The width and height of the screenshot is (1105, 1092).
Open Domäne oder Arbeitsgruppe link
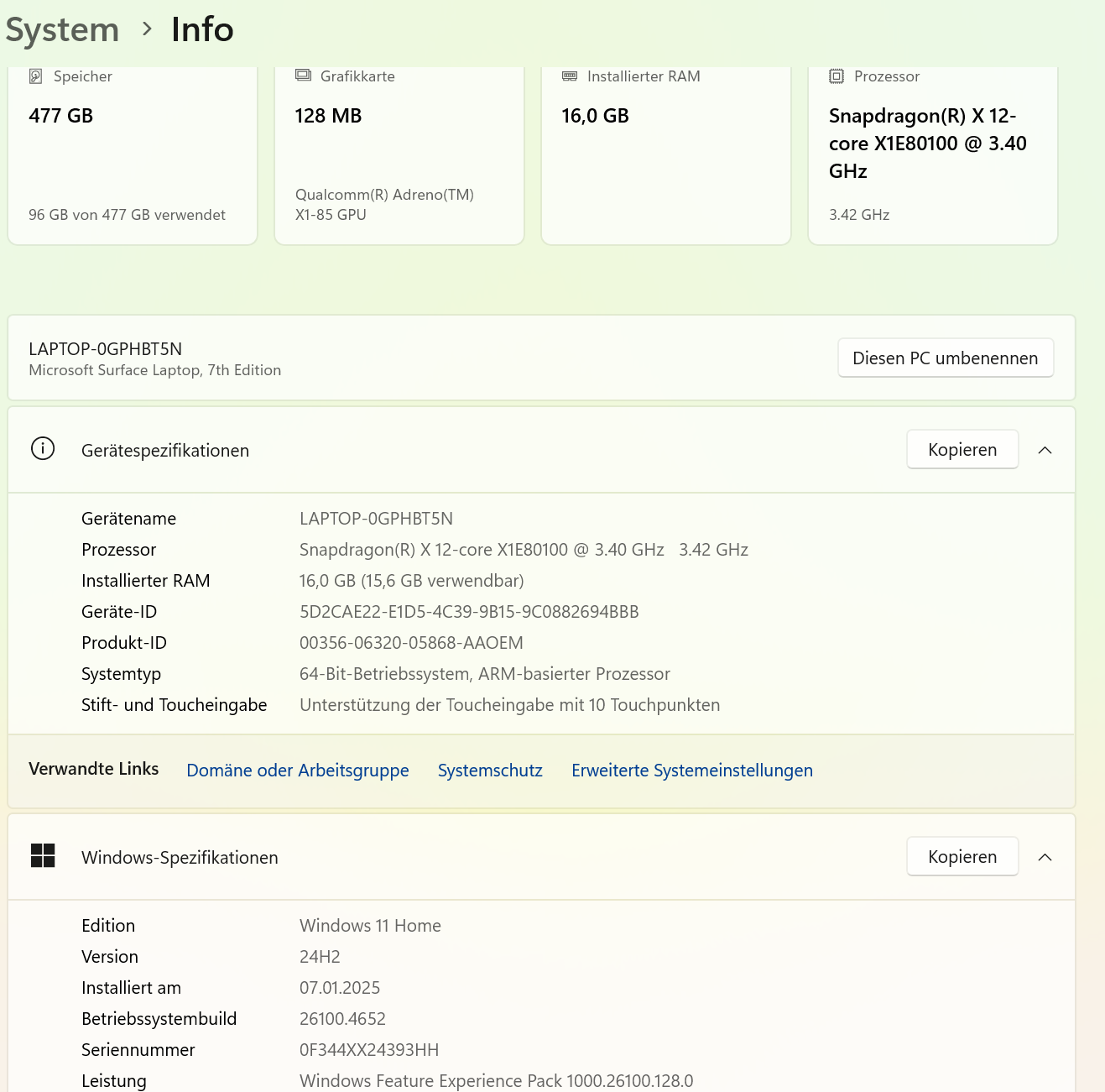(298, 771)
